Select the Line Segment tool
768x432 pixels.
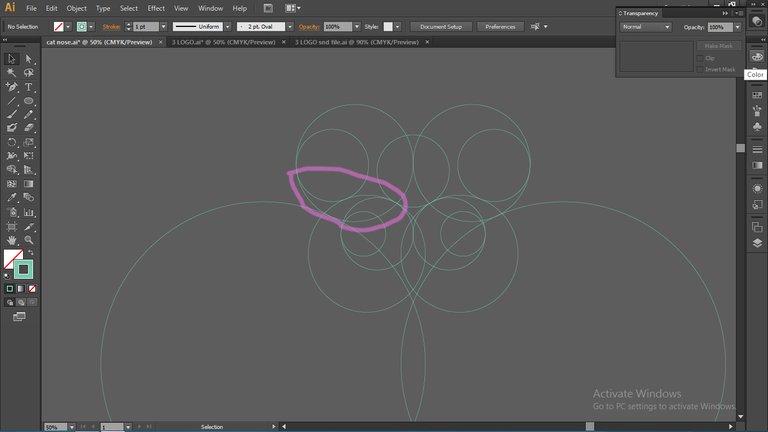click(x=11, y=100)
